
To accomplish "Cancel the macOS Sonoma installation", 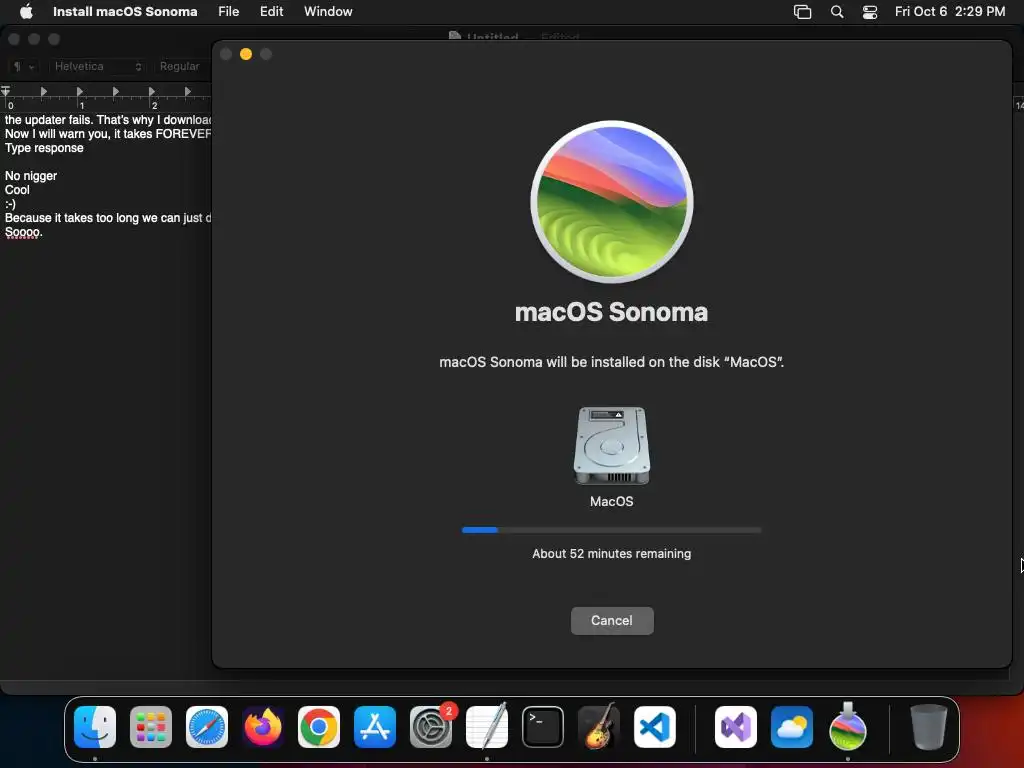I will [x=612, y=620].
